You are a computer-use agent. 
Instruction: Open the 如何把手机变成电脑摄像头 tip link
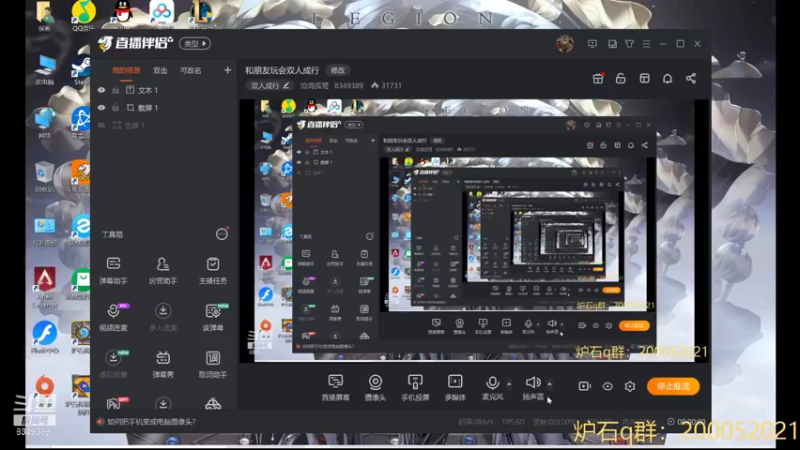coord(152,422)
